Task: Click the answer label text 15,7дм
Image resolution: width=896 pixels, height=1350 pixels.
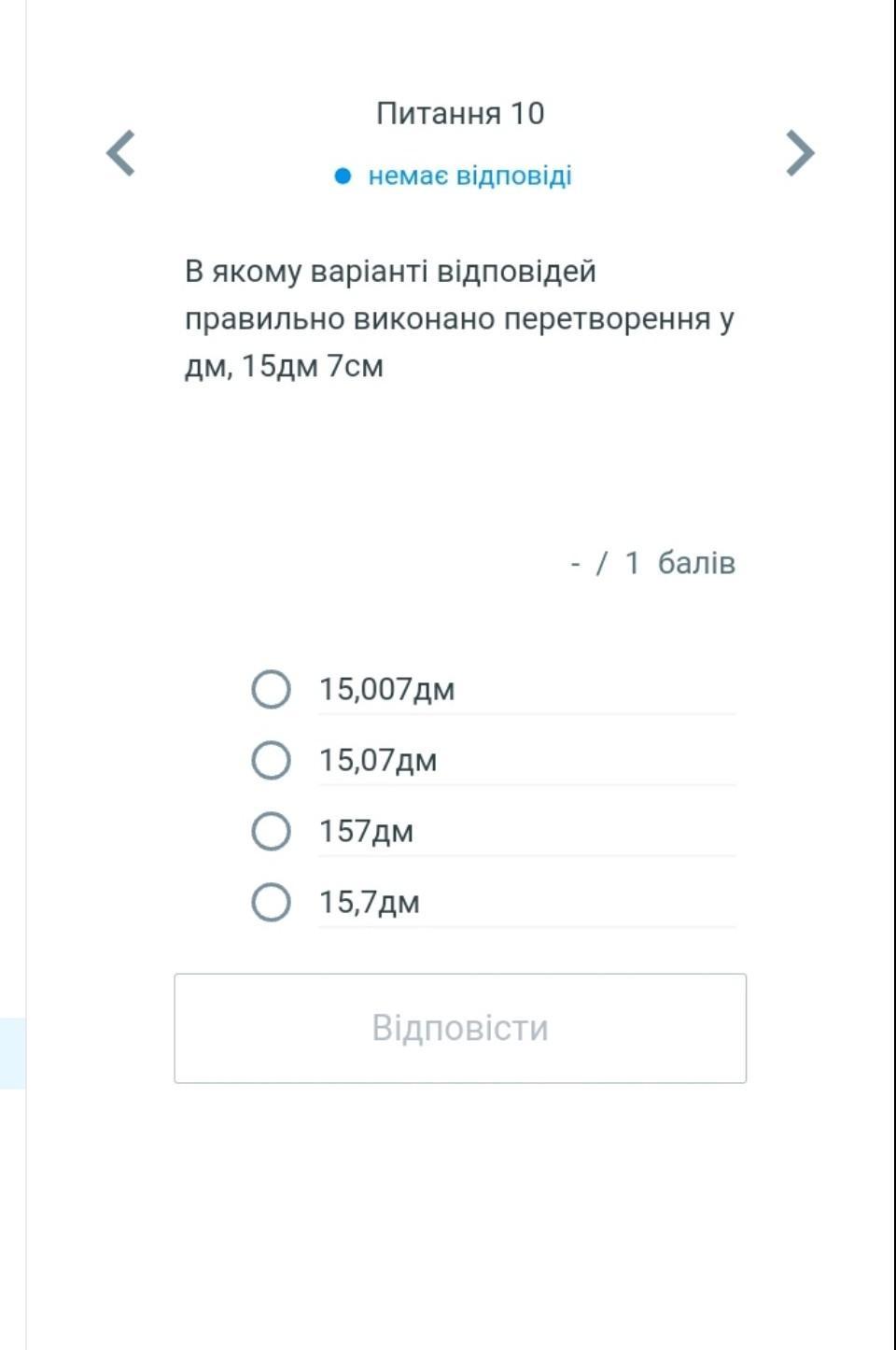Action: [x=370, y=902]
